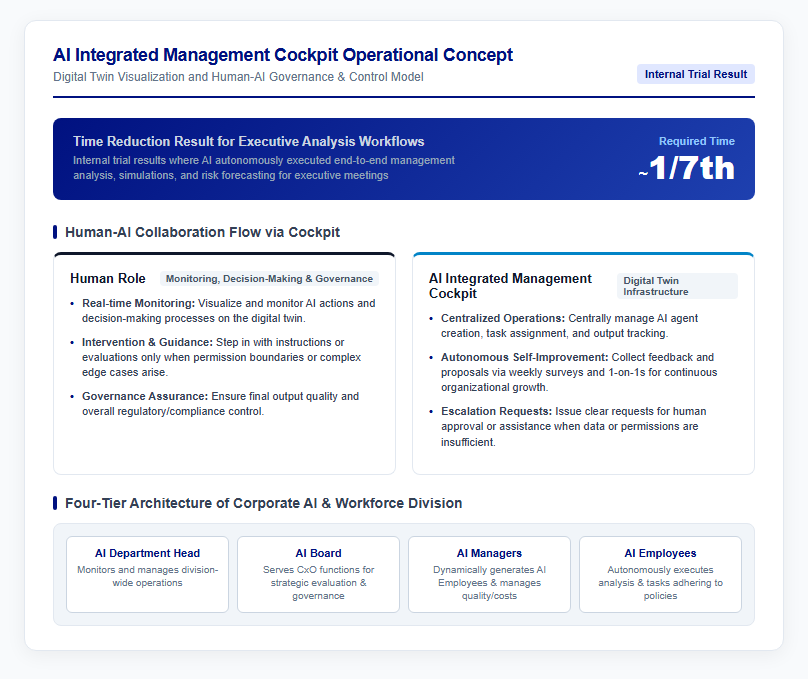
Task: Select the "AI Managers" card title
Action: (x=490, y=553)
